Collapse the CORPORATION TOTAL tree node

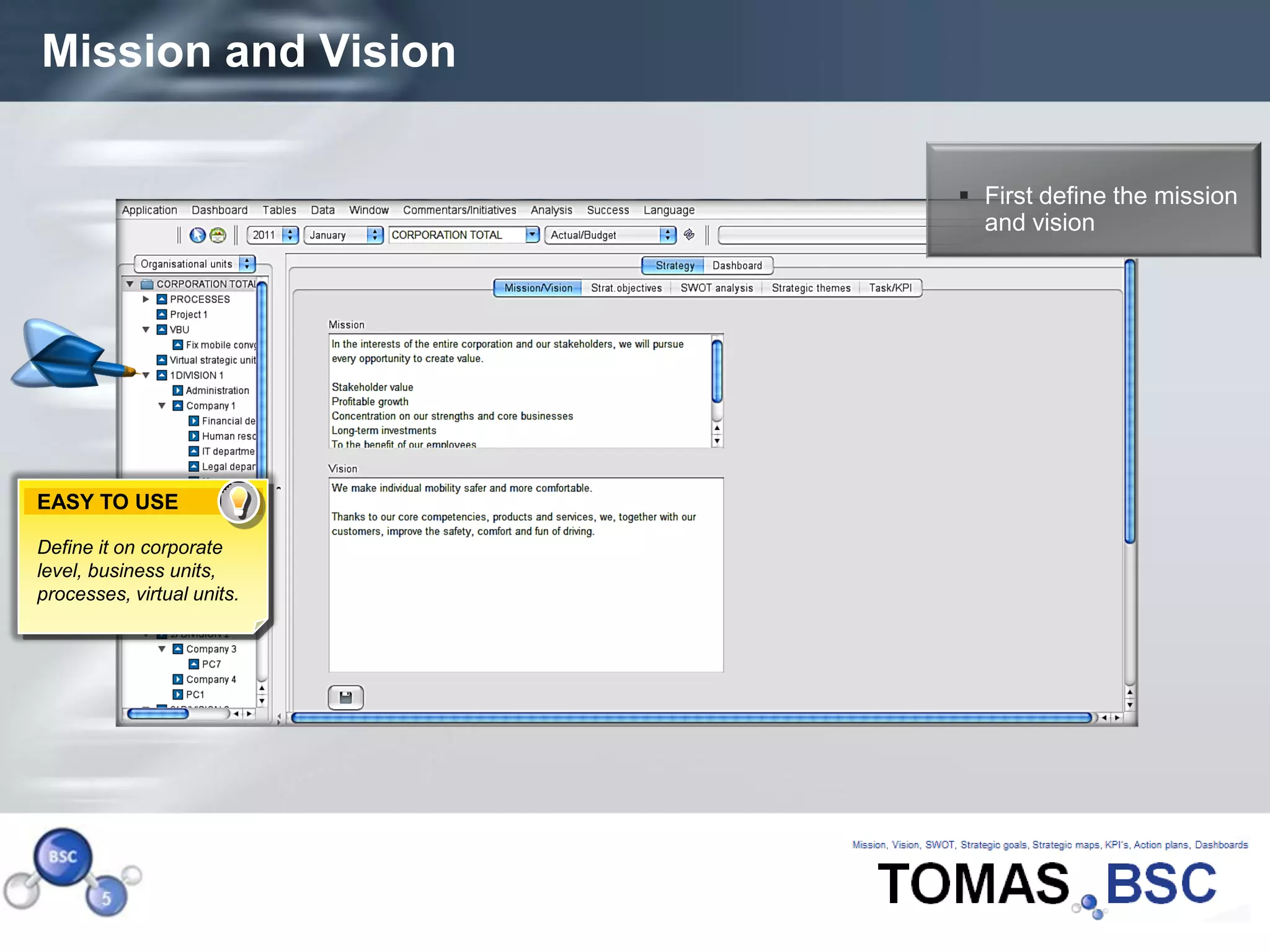click(x=130, y=284)
